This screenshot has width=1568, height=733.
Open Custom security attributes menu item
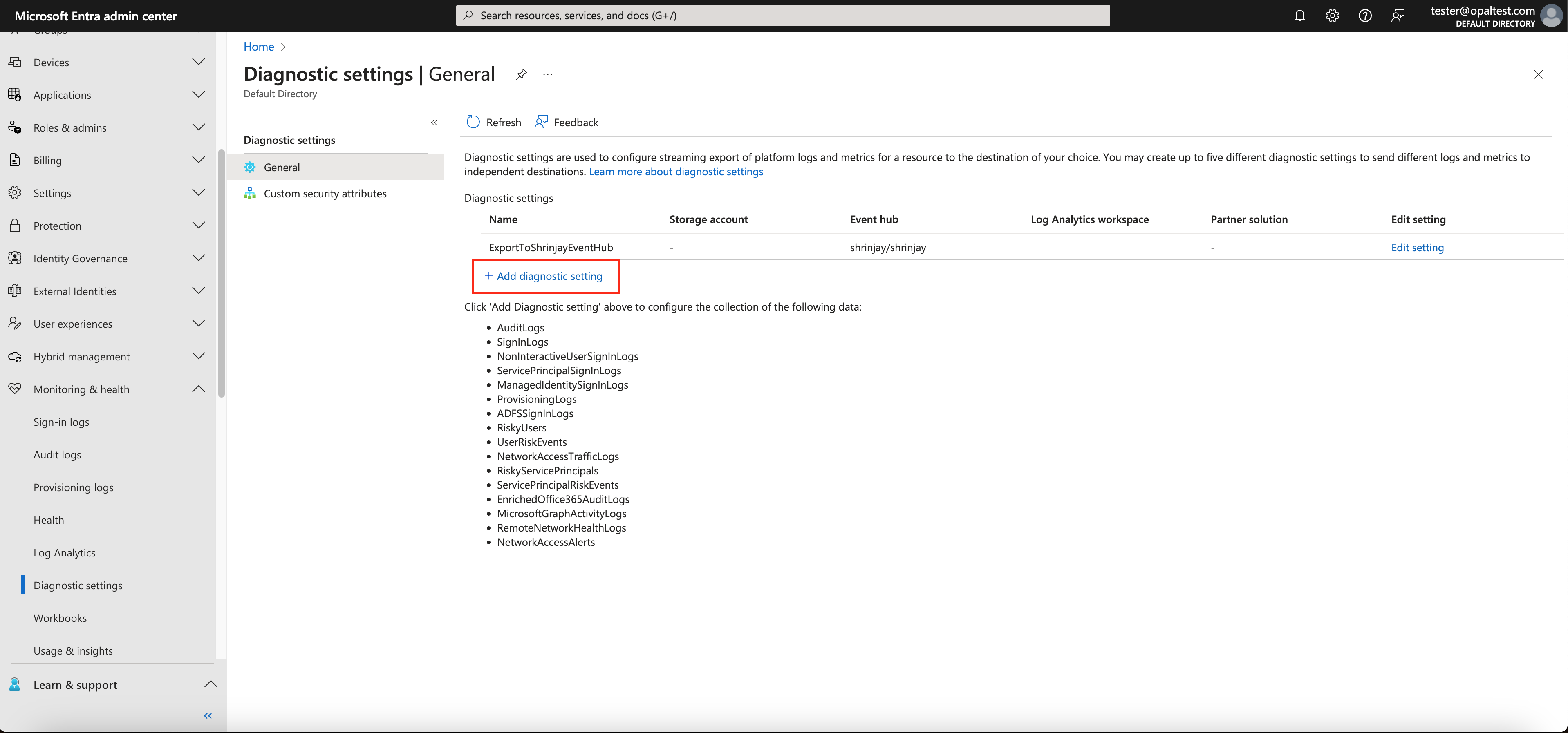[325, 193]
